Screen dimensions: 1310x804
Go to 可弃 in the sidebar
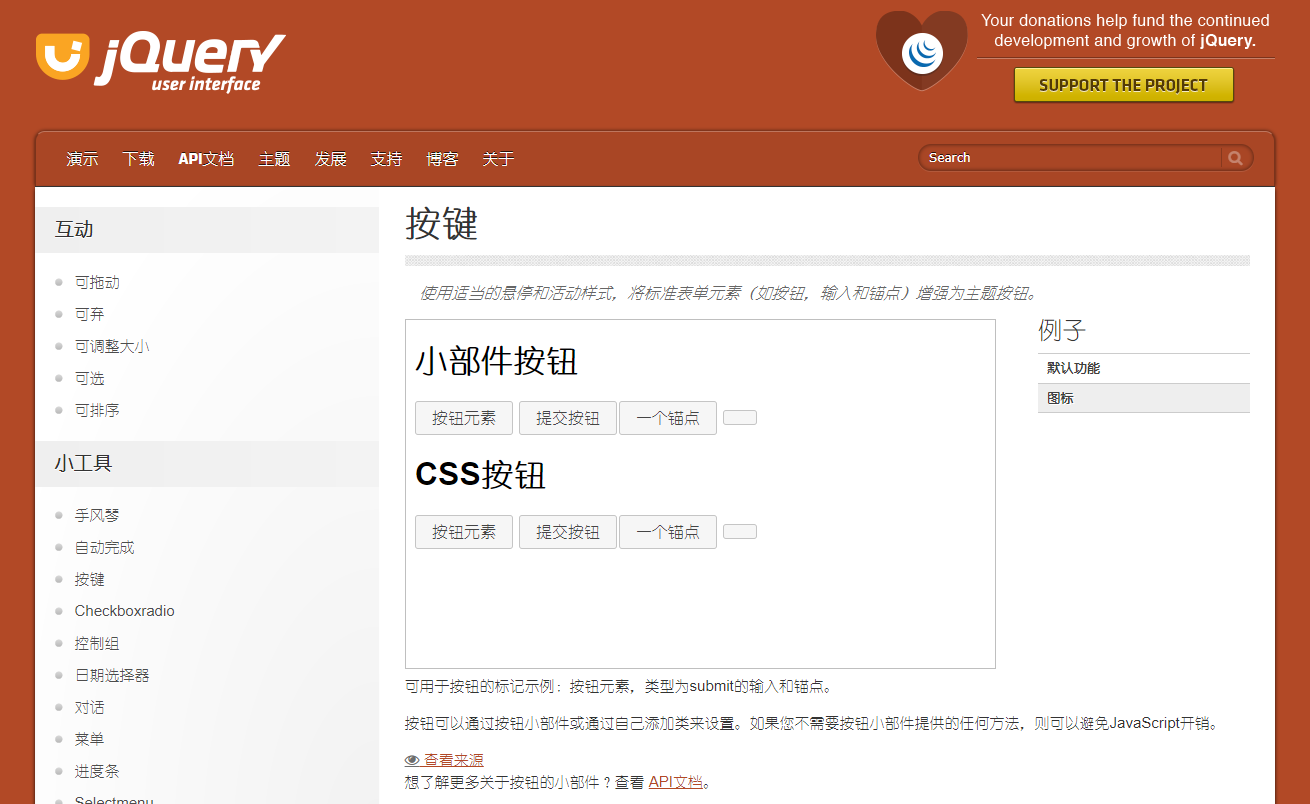pos(89,315)
